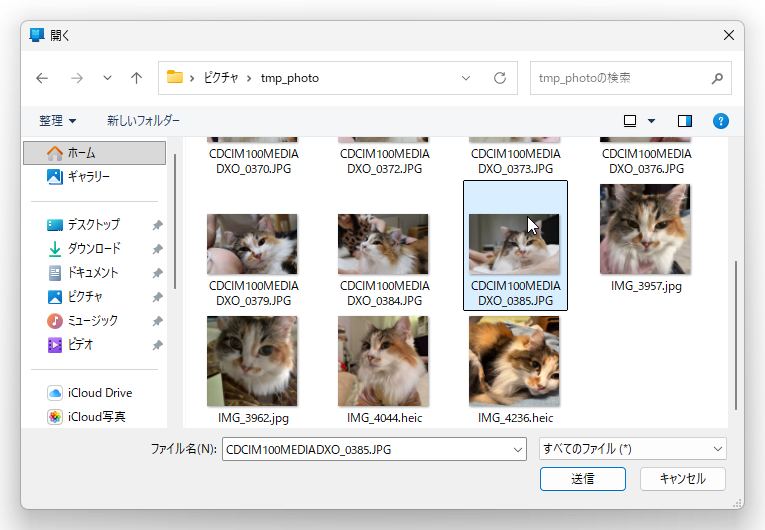Select the DXO_0384.JPG cat thumbnail

point(383,244)
